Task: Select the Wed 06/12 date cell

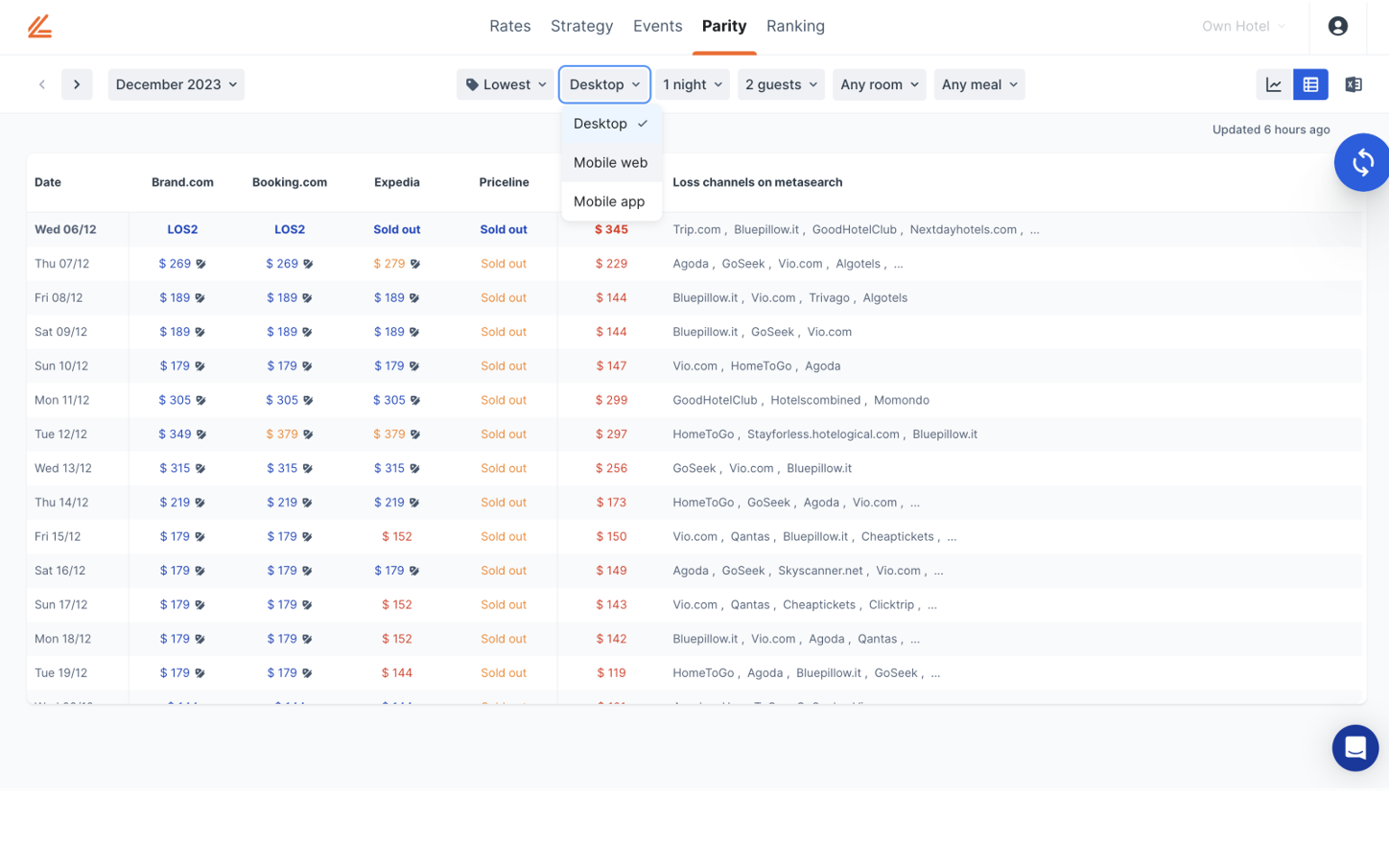Action: click(65, 230)
